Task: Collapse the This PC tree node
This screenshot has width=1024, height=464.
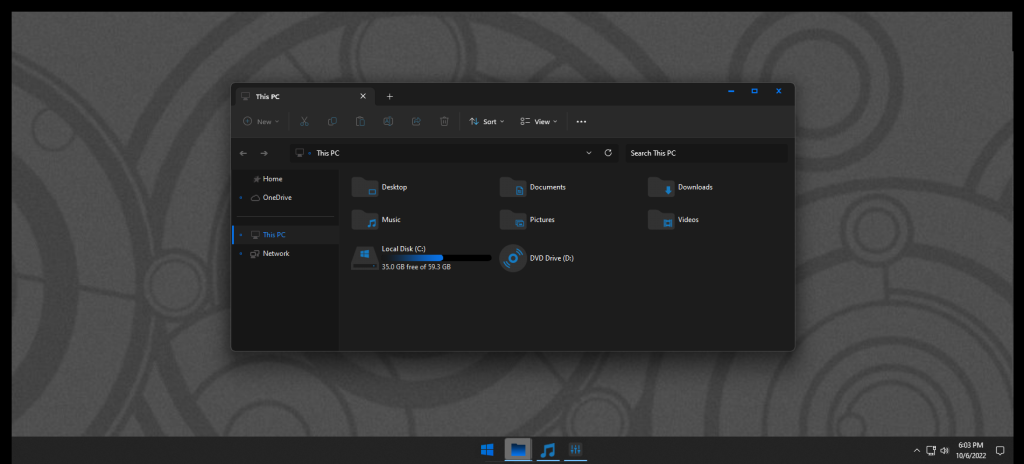Action: [241, 235]
